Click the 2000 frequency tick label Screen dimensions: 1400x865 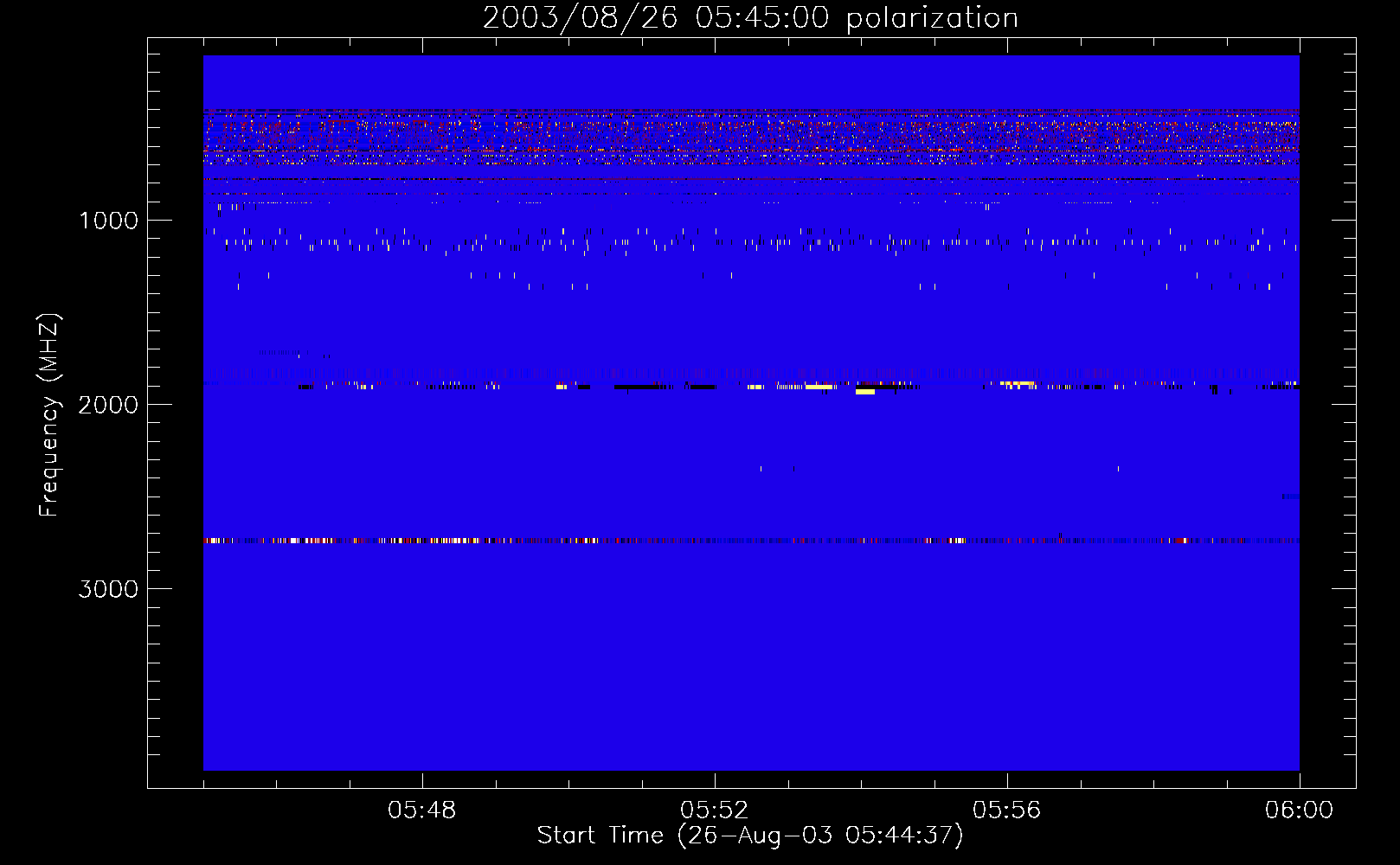(x=108, y=405)
